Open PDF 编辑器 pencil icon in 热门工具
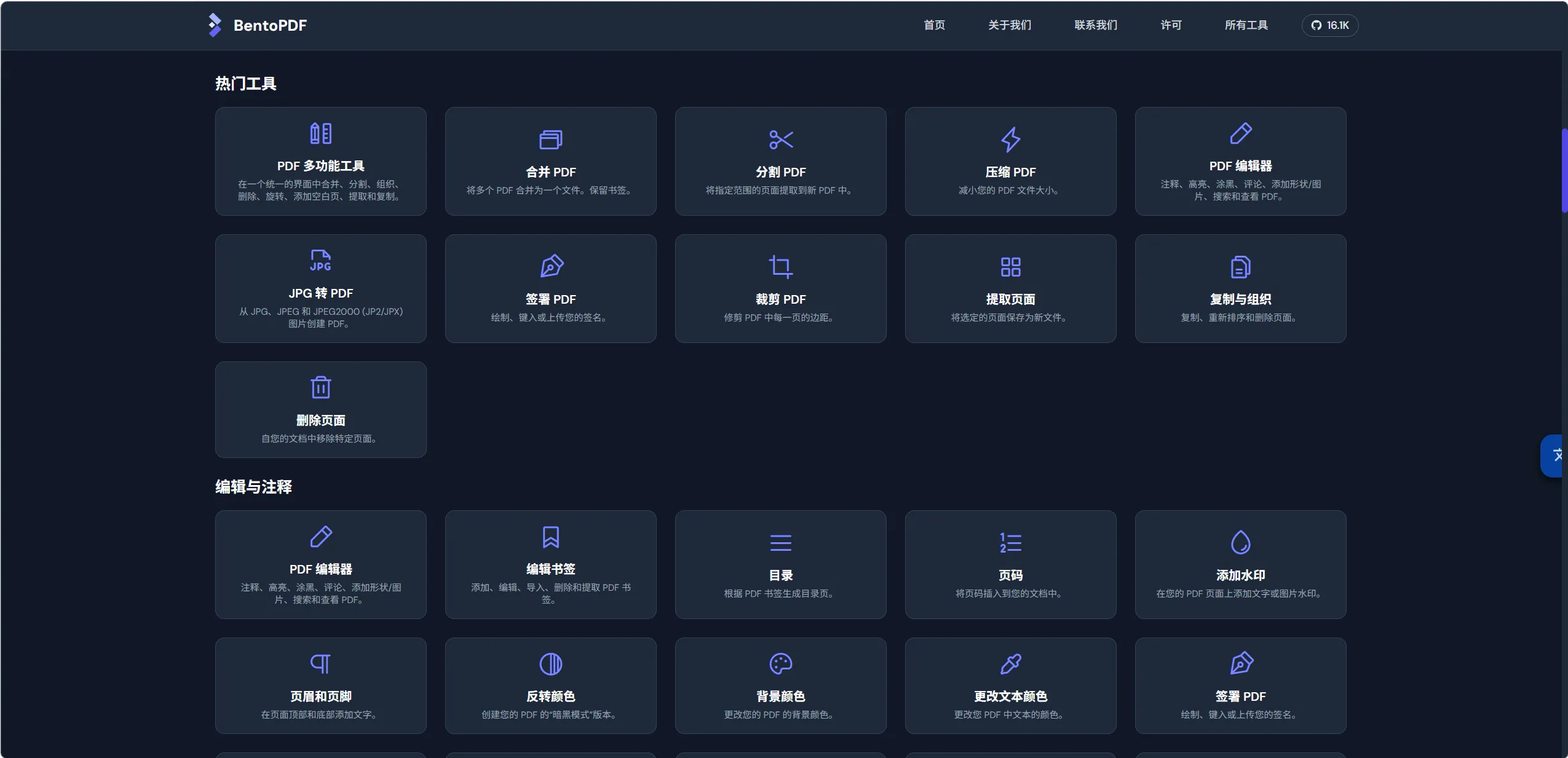Screen dimensions: 1568x758 pos(1240,133)
